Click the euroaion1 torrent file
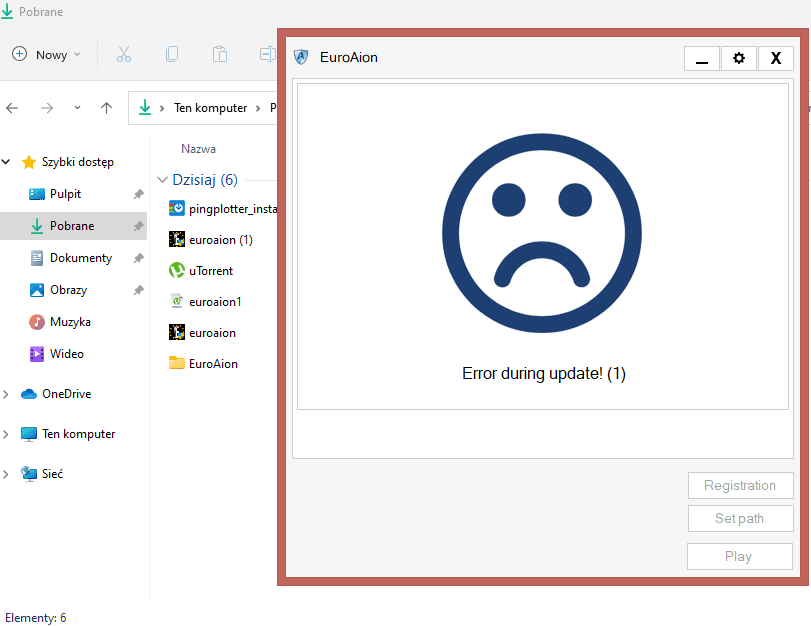This screenshot has width=811, height=626. 214,301
